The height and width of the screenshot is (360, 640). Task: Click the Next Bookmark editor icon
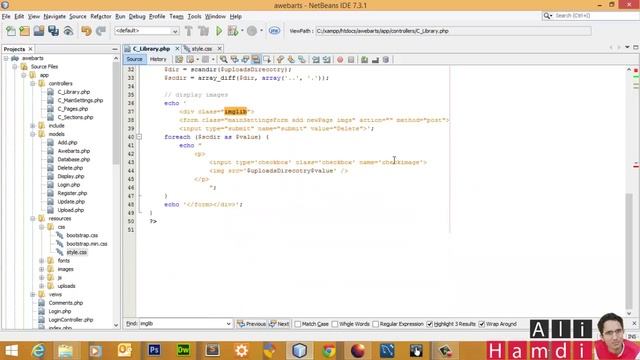(x=291, y=60)
